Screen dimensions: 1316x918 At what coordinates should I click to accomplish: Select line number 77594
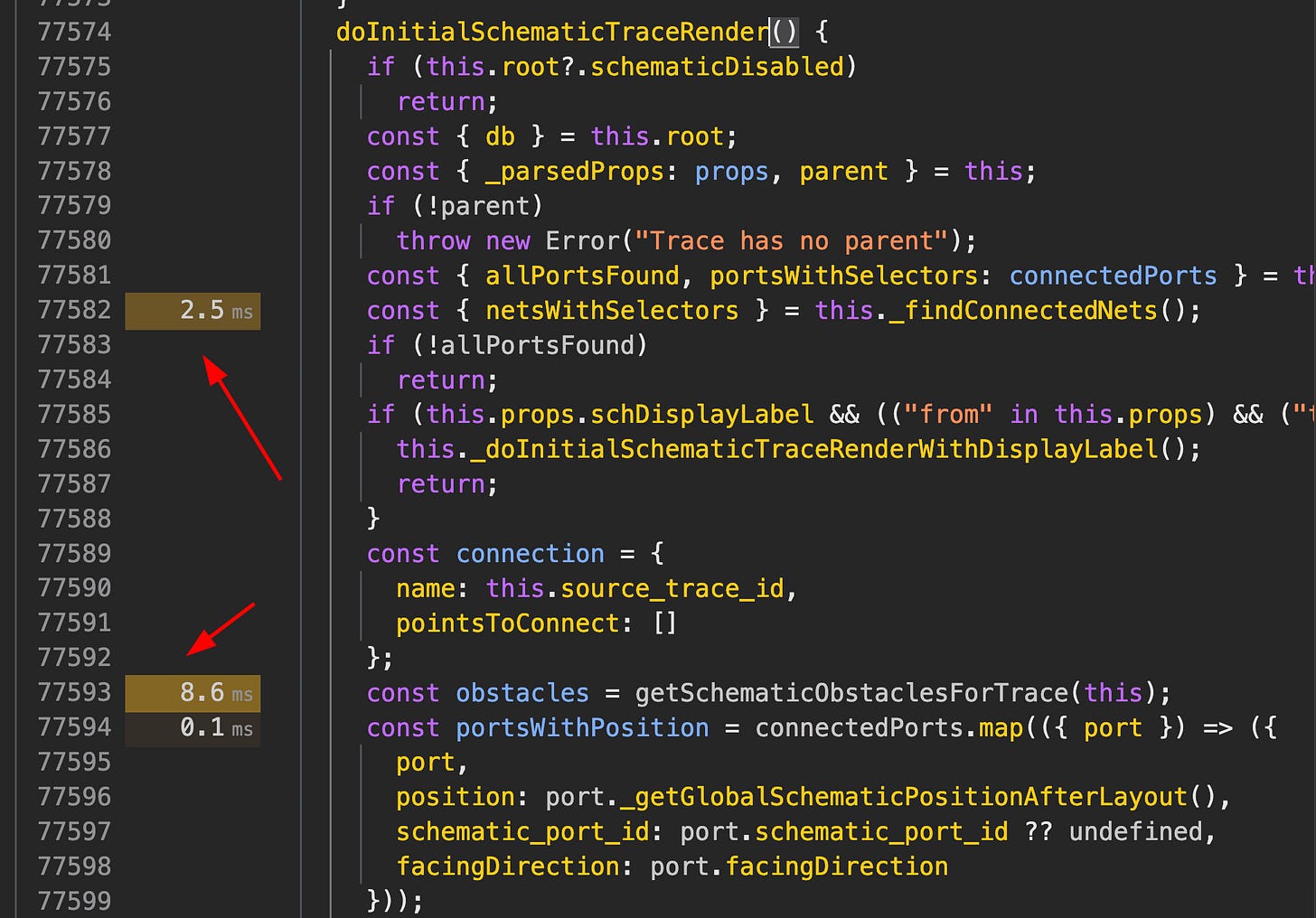74,727
